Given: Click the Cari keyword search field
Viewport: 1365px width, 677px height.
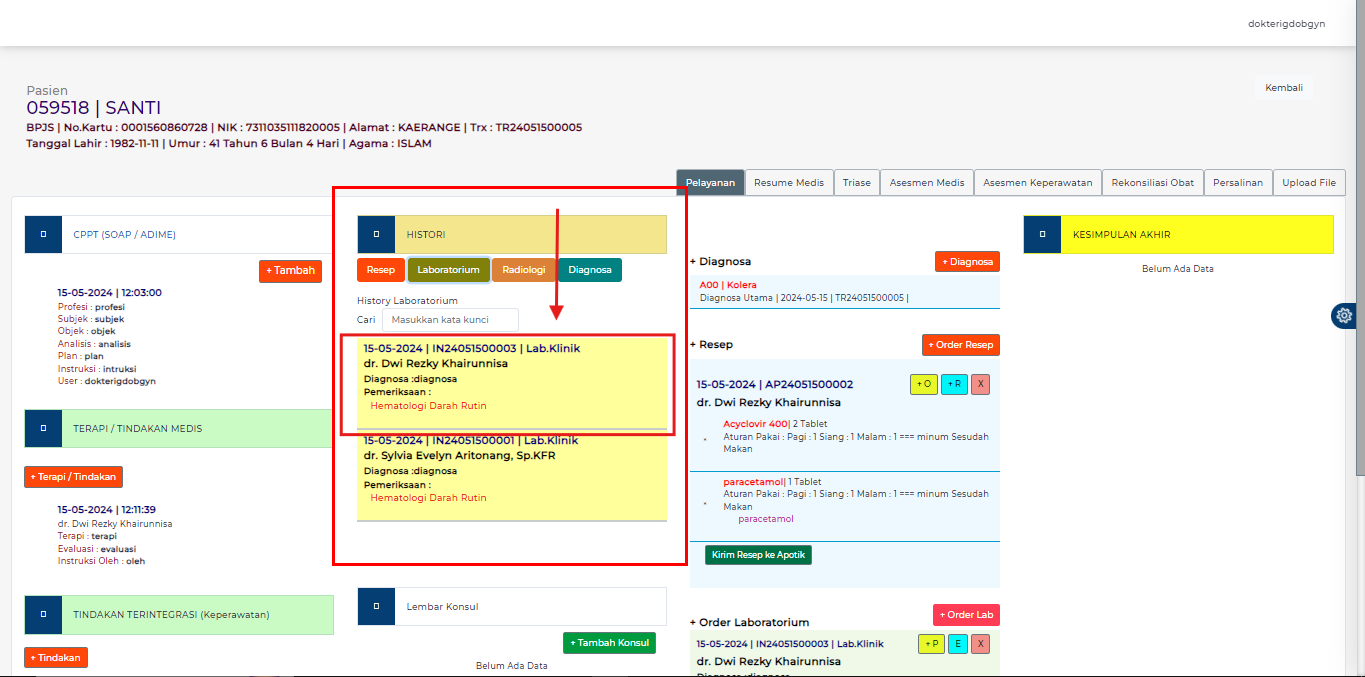Looking at the screenshot, I should (x=450, y=319).
